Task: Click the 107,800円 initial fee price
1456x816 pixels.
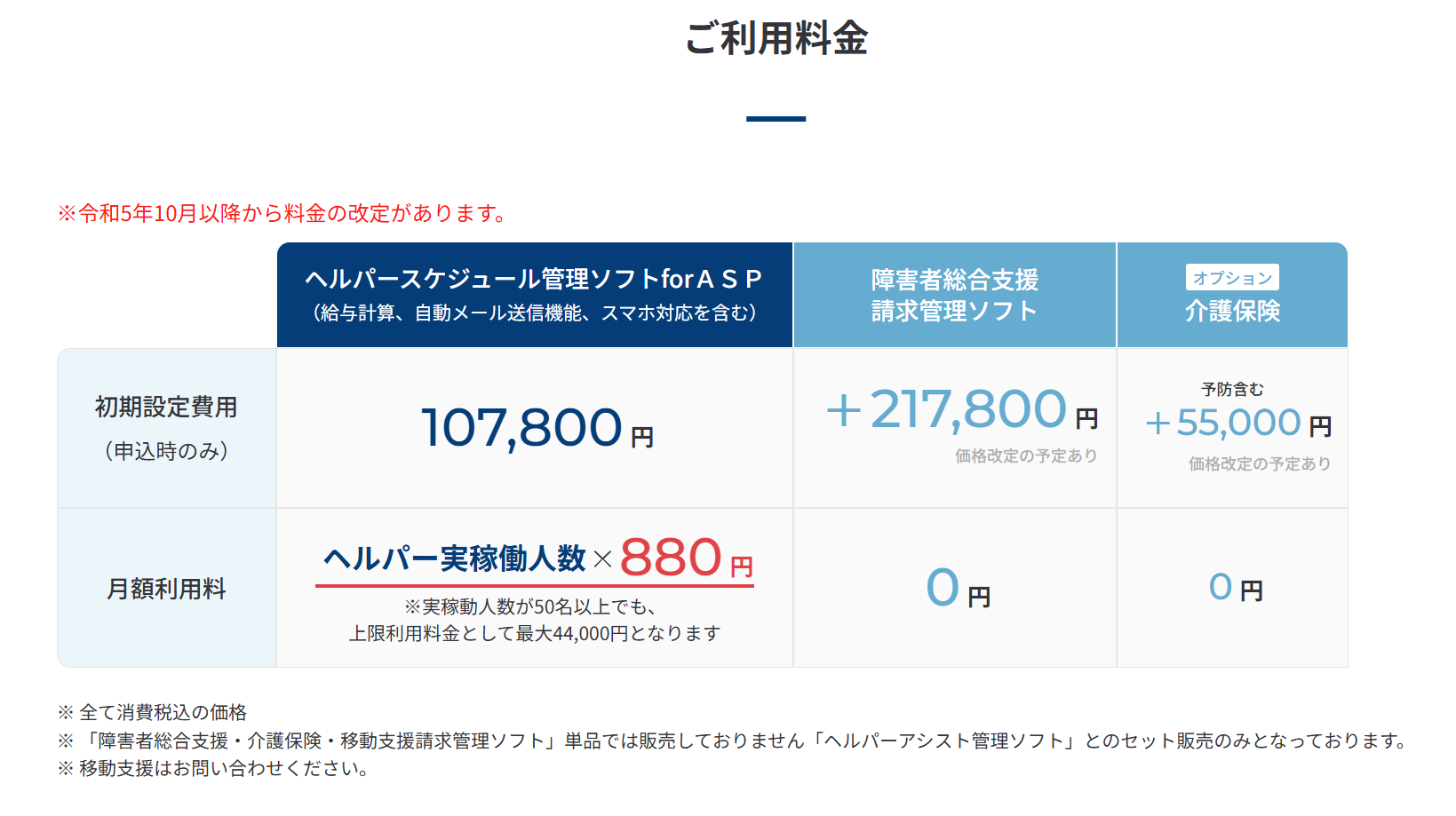Action: [x=537, y=428]
